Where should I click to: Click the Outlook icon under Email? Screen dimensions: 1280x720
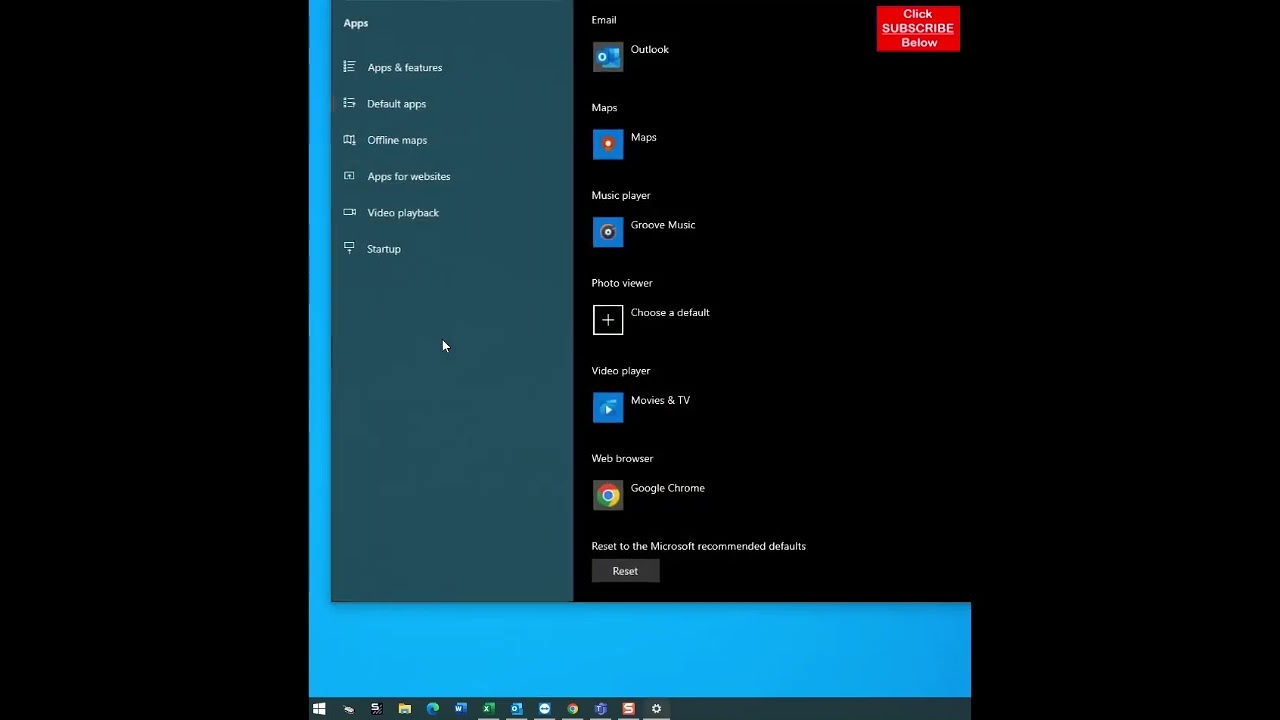point(608,57)
